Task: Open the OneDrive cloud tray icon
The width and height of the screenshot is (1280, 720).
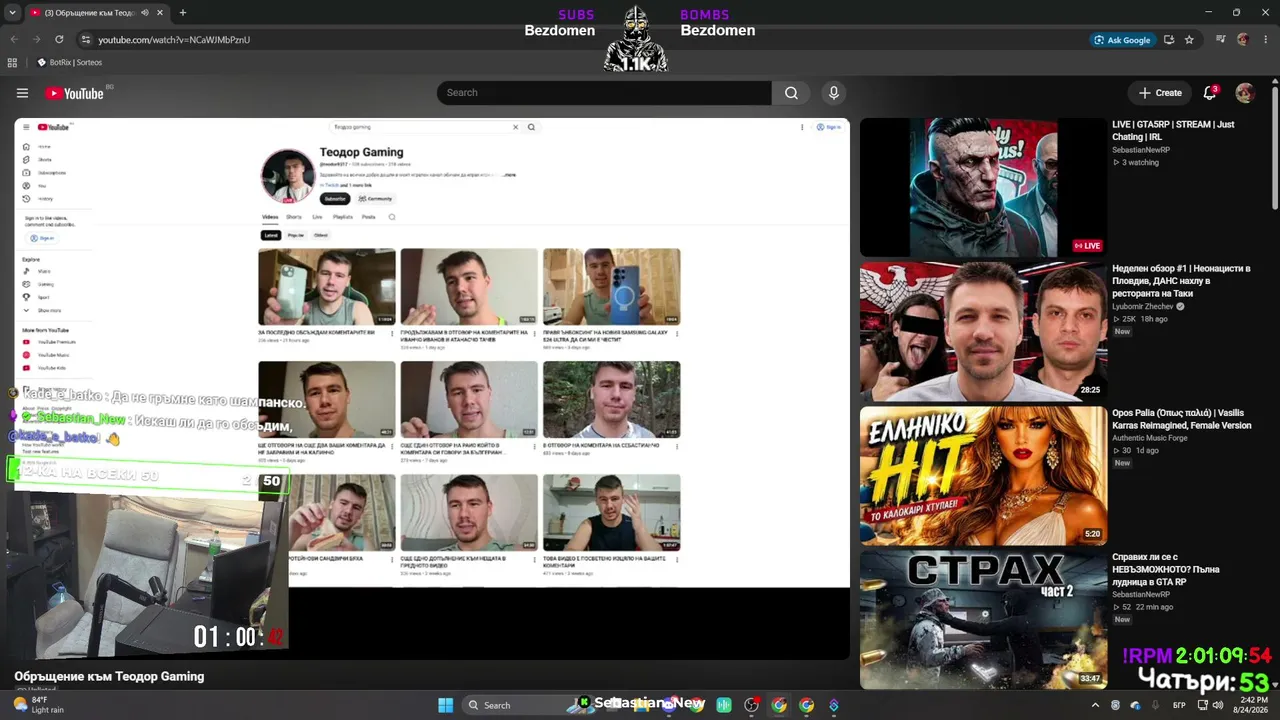Action: 1135,705
